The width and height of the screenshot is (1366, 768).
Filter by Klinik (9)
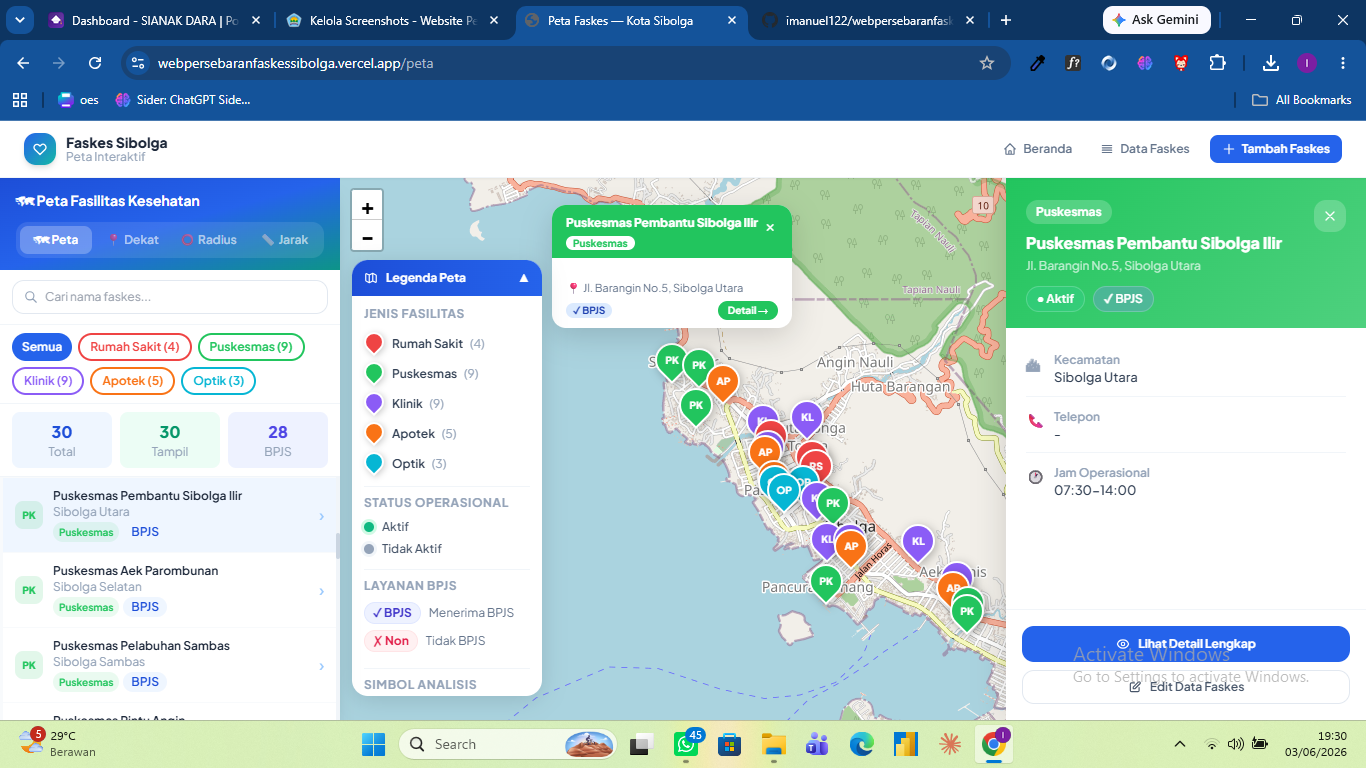48,381
